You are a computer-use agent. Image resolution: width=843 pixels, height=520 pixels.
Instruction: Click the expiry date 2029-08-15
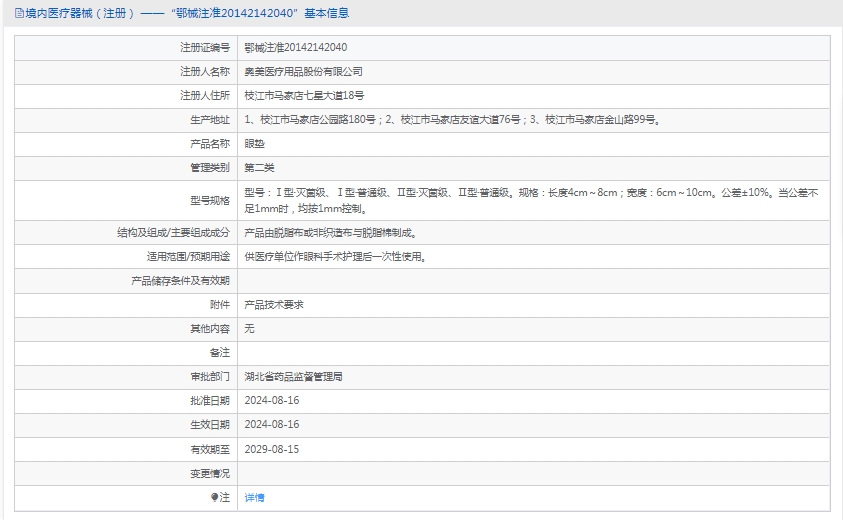tap(272, 449)
